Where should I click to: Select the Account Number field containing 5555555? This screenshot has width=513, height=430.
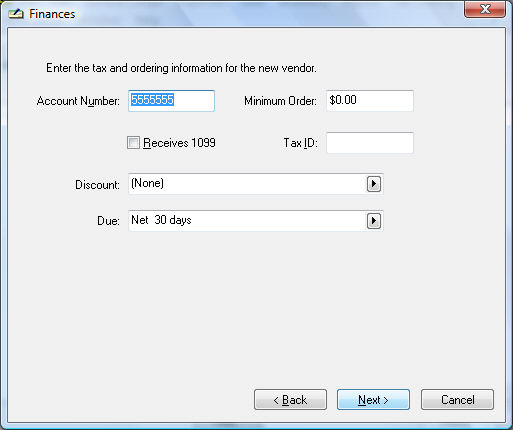[171, 101]
